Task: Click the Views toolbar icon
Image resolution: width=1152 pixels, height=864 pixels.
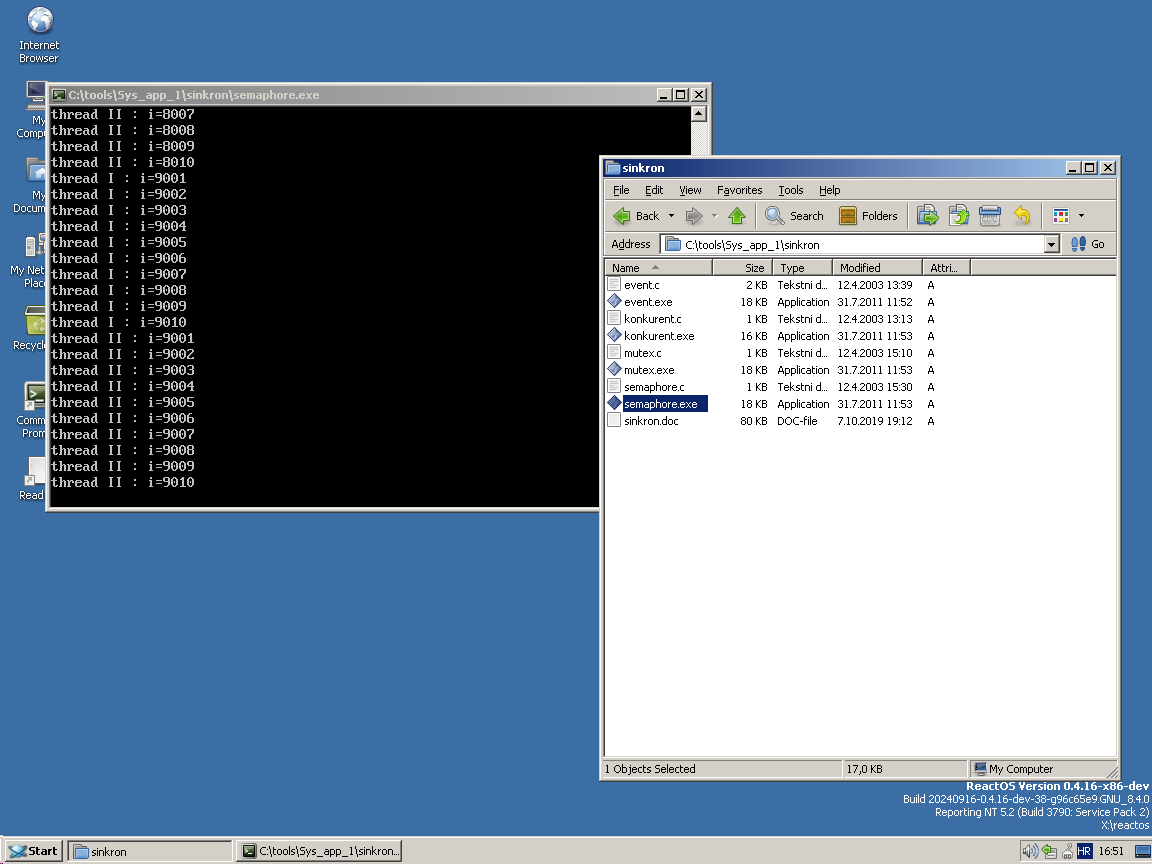Action: (x=1061, y=216)
